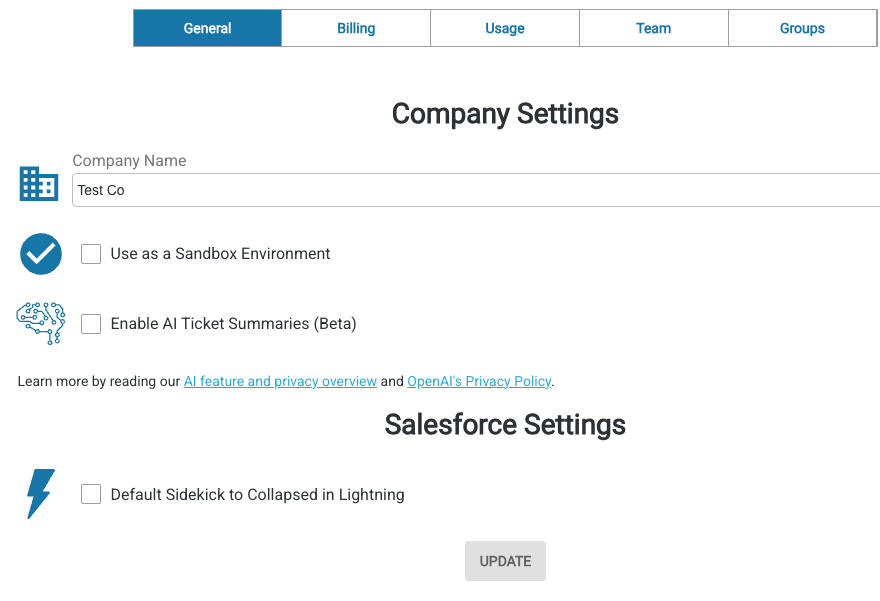Click the company building icon
Image resolution: width=880 pixels, height=601 pixels.
pos(39,183)
